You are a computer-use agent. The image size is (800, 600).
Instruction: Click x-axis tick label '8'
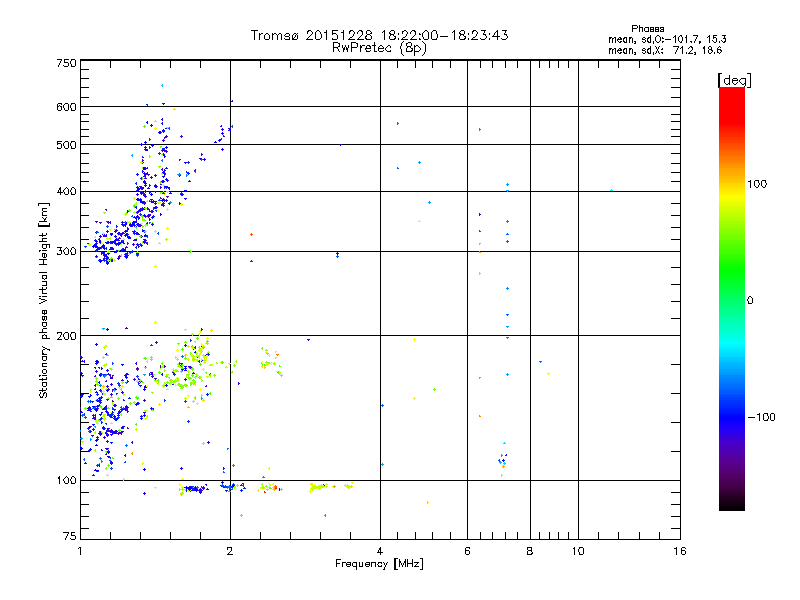click(x=530, y=551)
